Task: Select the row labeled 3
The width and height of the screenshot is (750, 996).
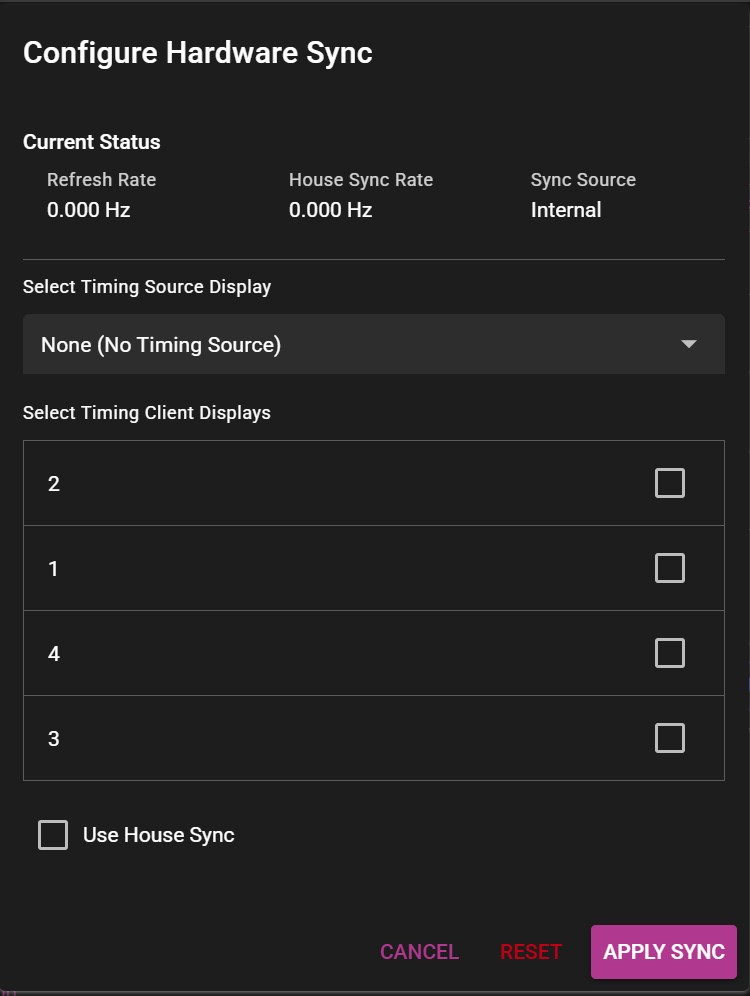Action: (x=300, y=737)
